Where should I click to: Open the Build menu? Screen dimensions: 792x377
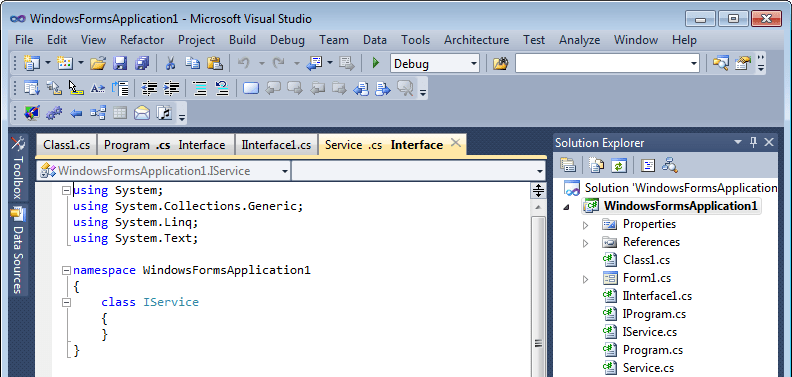click(x=242, y=40)
